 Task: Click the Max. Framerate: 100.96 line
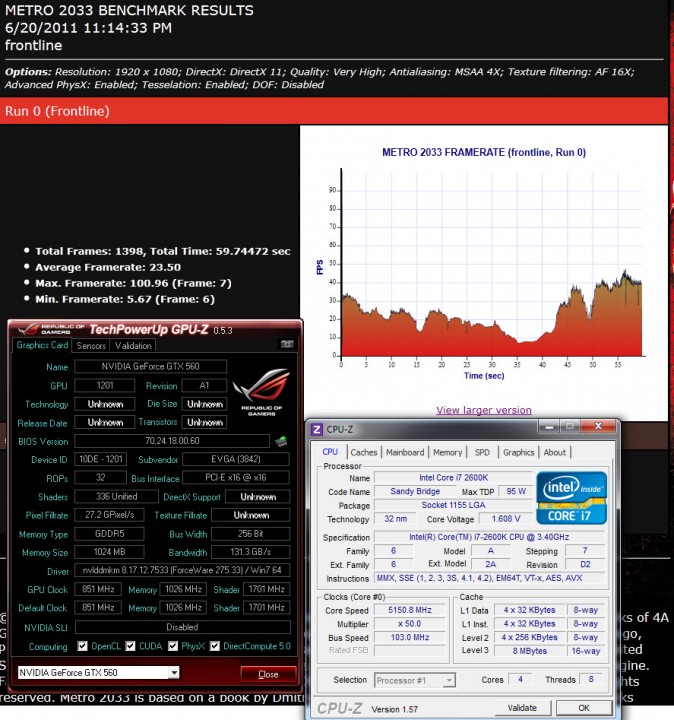[x=133, y=283]
